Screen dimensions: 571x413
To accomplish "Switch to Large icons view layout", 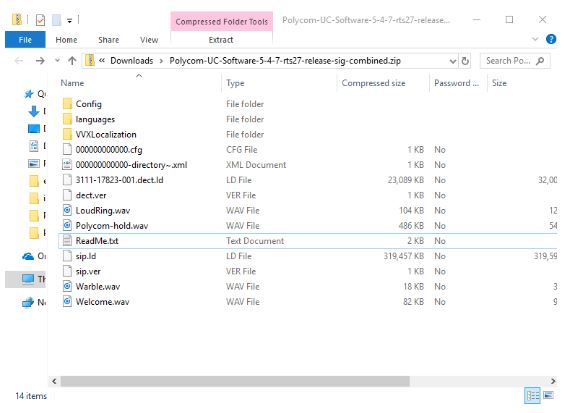I will tap(548, 396).
